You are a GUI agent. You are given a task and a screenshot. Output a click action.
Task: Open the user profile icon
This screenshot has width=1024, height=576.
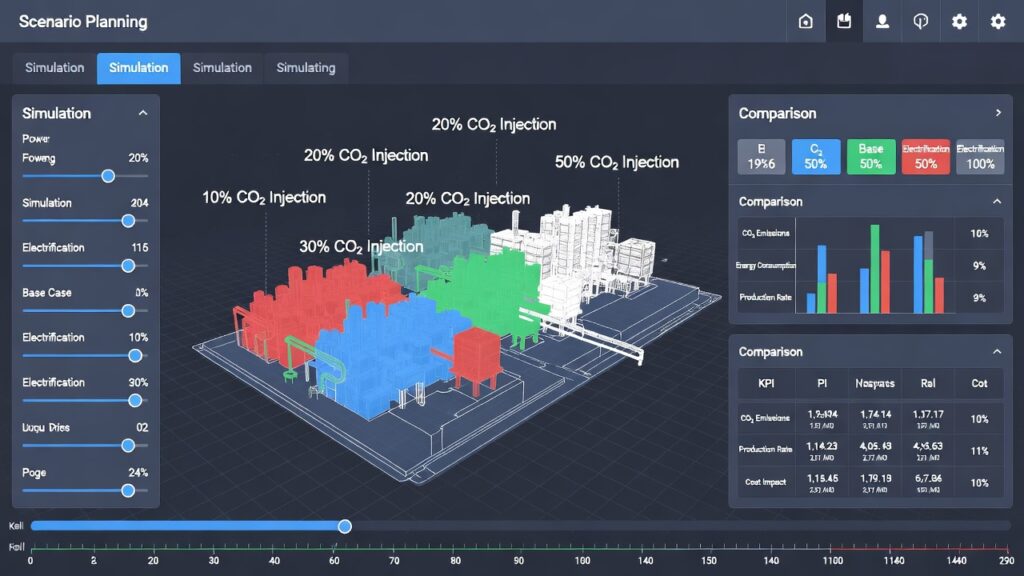tap(882, 22)
